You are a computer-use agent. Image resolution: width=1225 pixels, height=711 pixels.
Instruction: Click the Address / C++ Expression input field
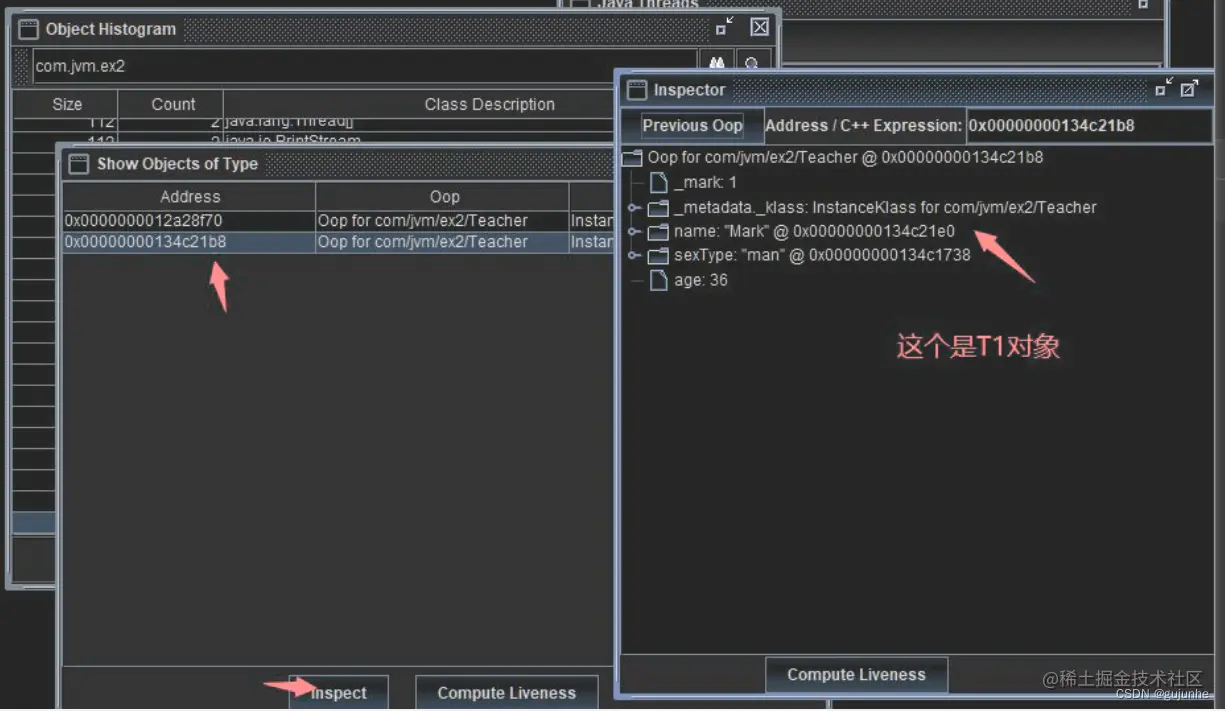point(1089,126)
